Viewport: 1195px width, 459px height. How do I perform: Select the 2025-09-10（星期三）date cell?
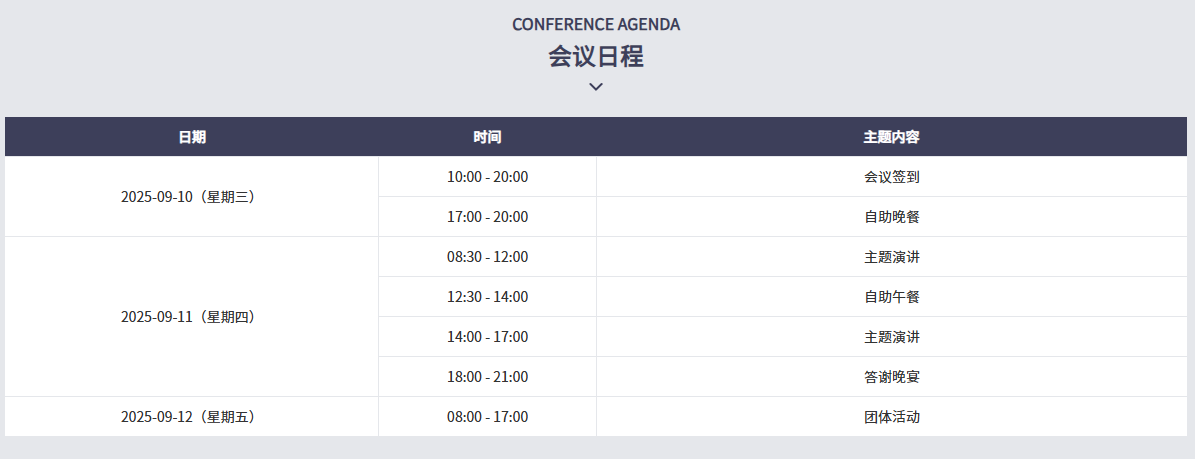point(188,197)
